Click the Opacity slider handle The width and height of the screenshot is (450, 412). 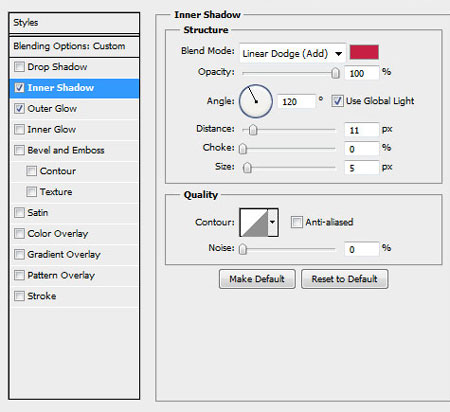pos(335,73)
